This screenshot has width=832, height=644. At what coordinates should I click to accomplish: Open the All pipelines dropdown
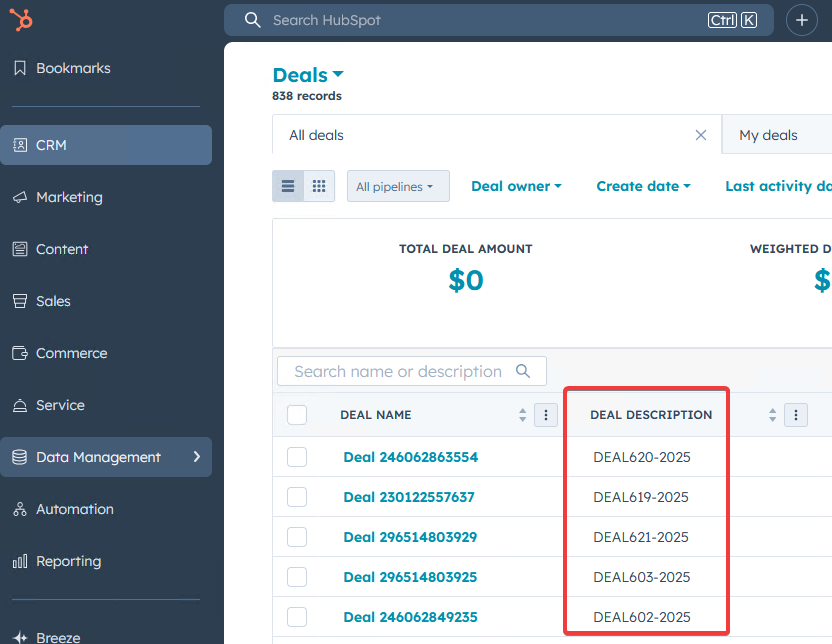click(x=397, y=186)
